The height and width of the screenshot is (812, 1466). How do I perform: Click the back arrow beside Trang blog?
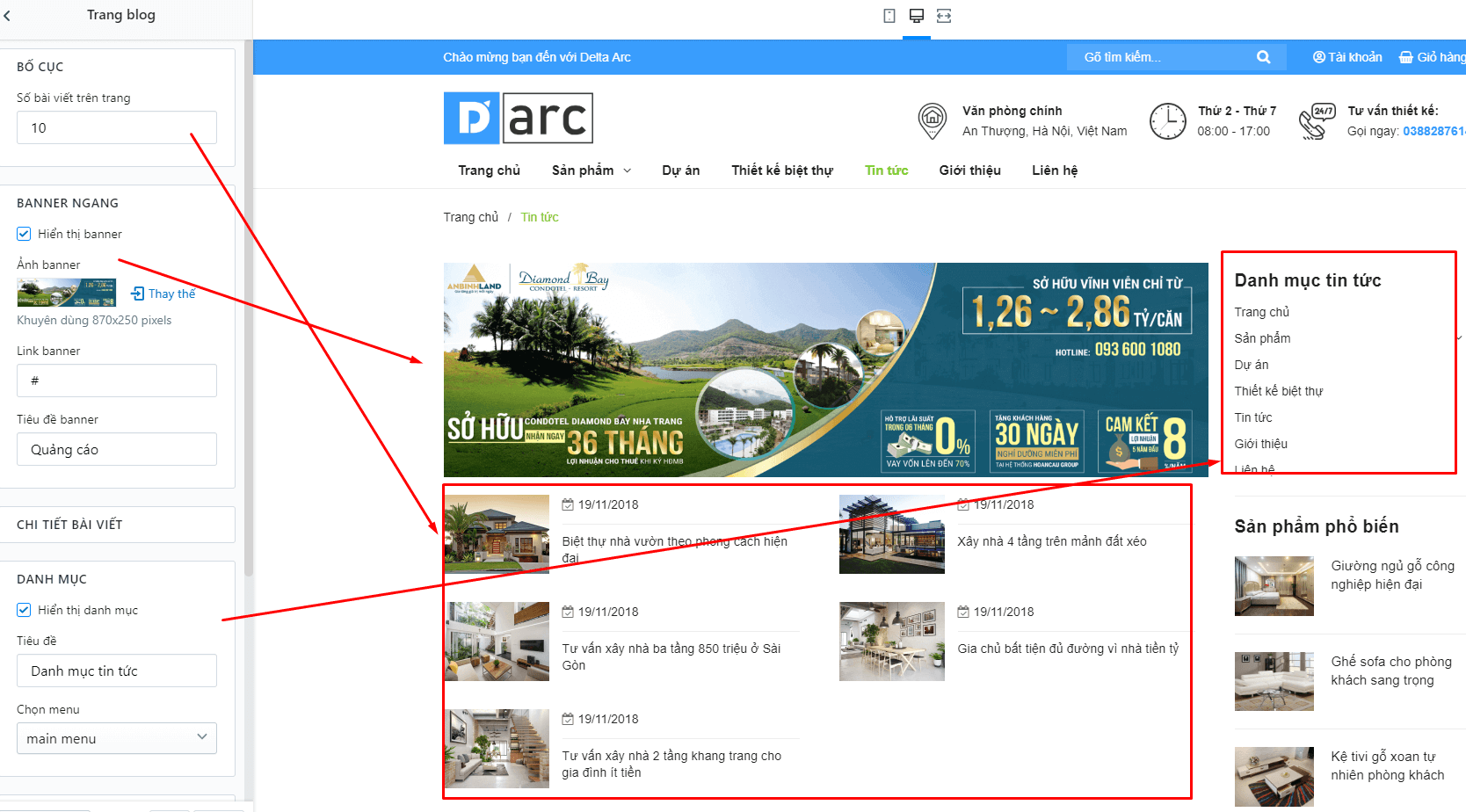(x=7, y=15)
